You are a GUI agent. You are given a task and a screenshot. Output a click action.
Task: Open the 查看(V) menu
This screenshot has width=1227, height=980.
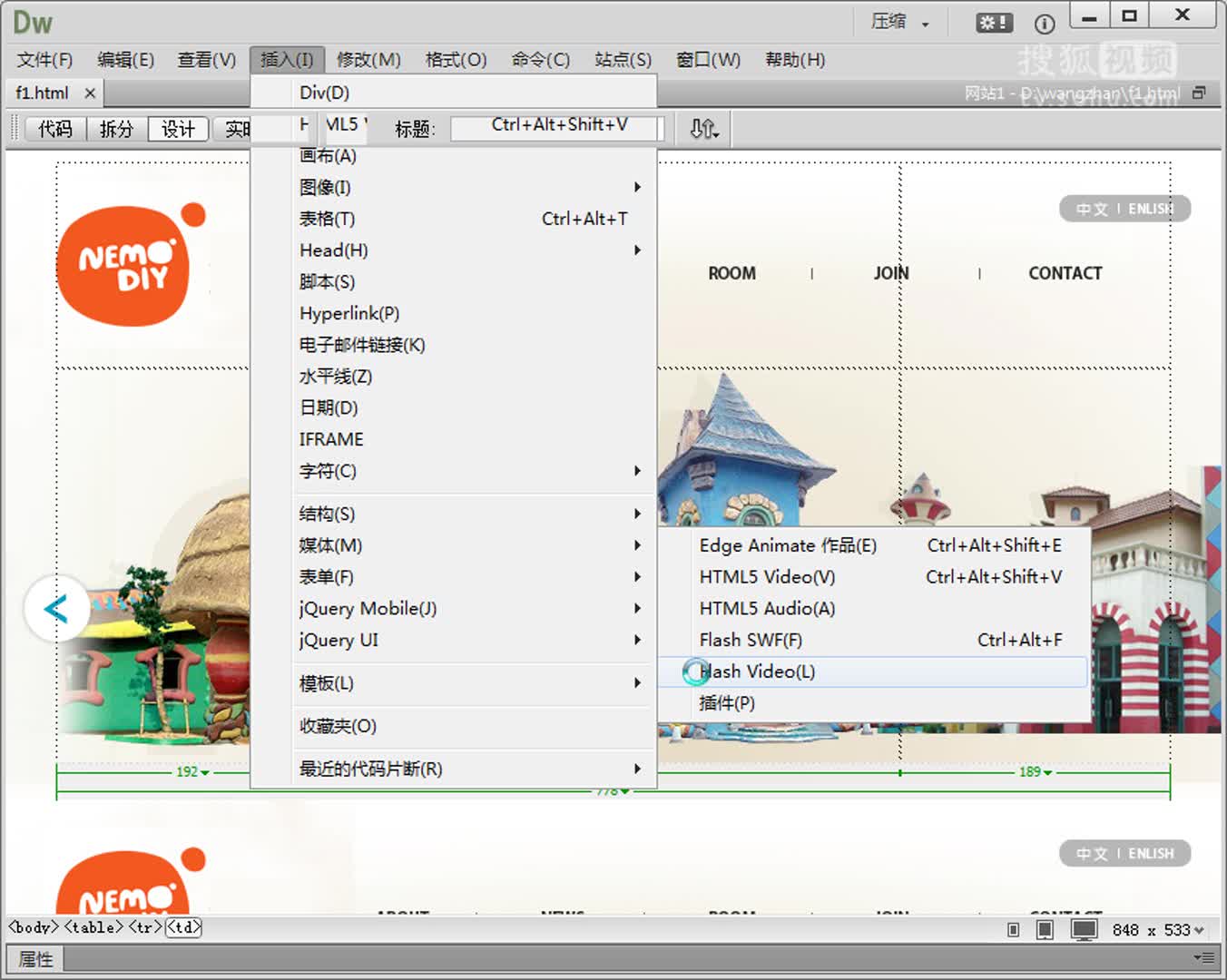tap(206, 60)
